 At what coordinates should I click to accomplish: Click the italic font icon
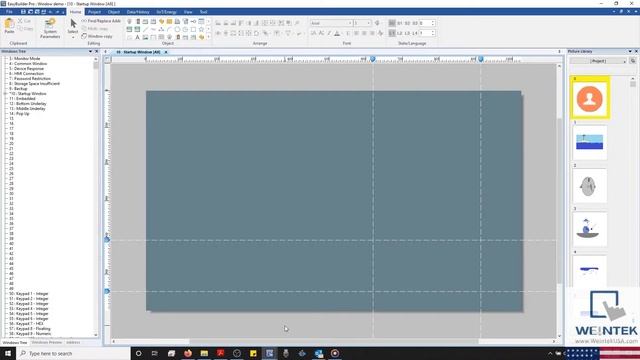pyautogui.click(x=329, y=33)
